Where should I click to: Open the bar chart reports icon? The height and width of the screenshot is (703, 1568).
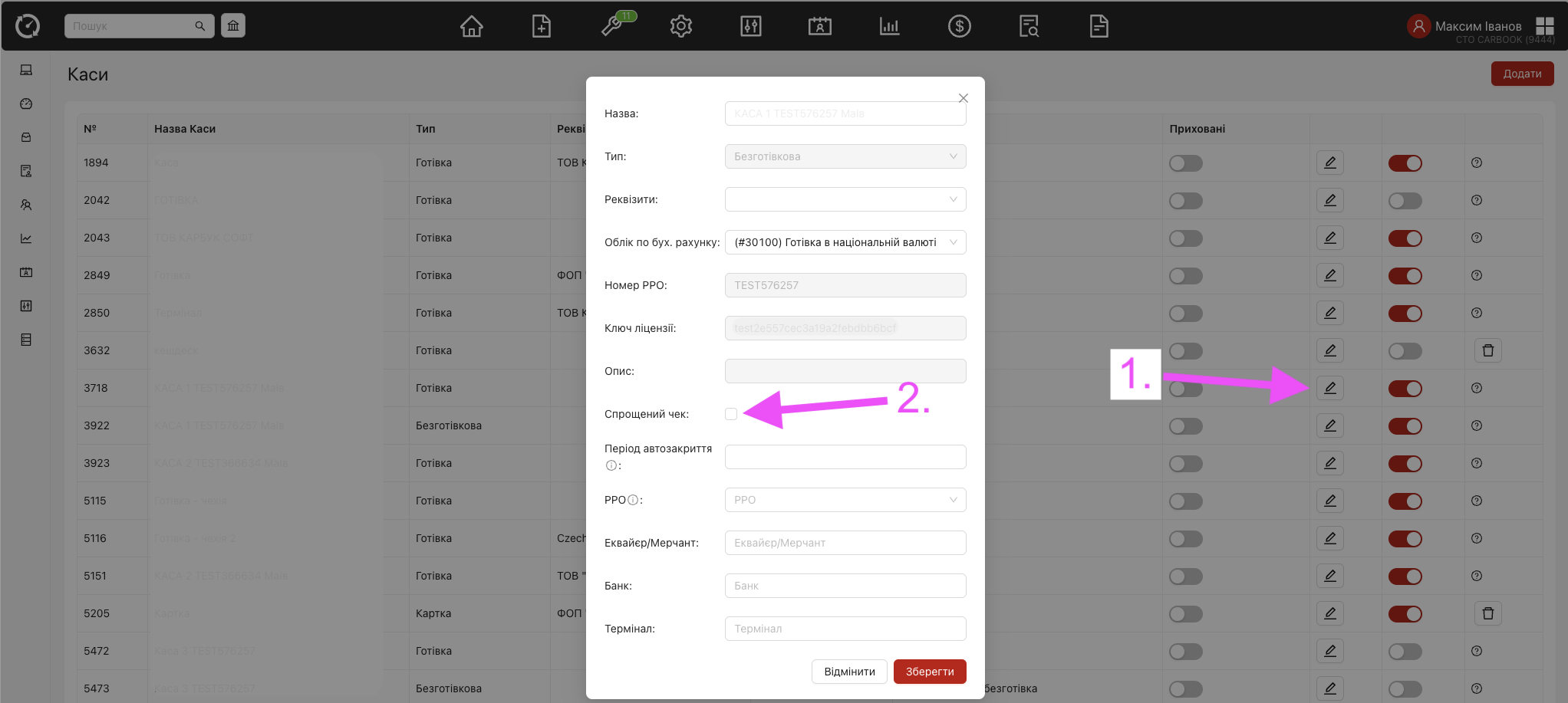click(889, 27)
